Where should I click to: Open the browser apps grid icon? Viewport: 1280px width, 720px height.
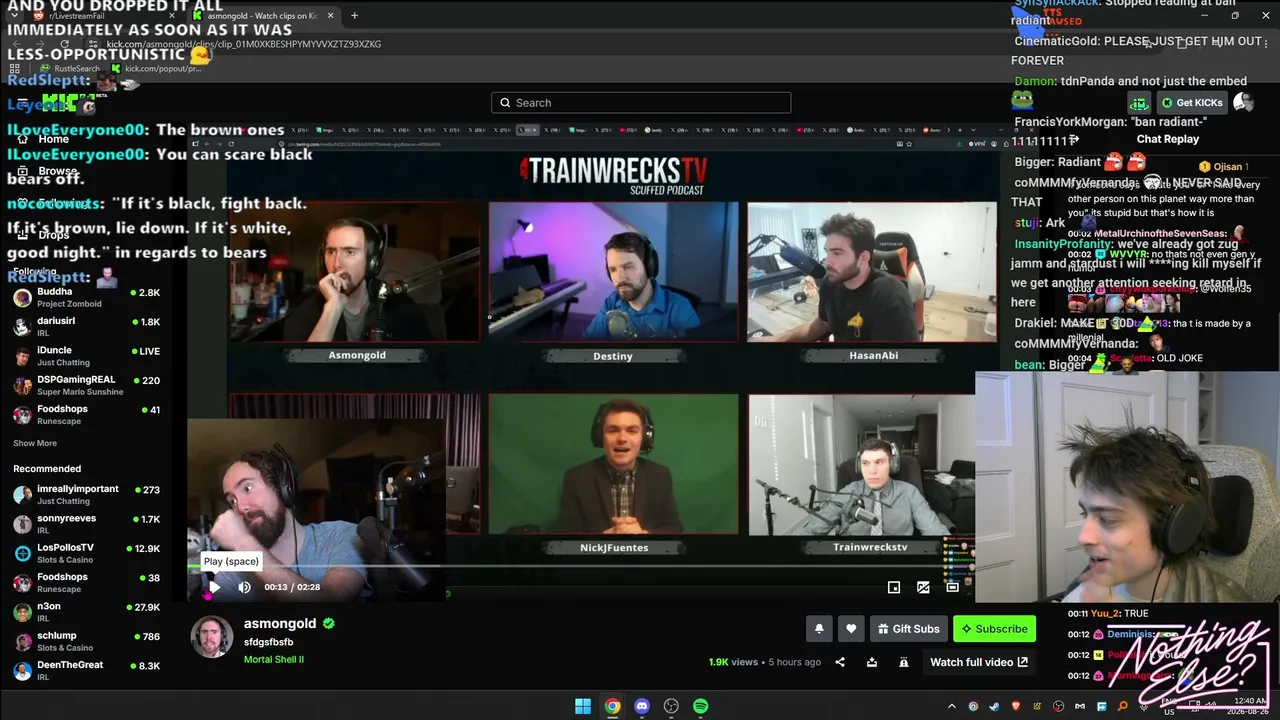14,69
